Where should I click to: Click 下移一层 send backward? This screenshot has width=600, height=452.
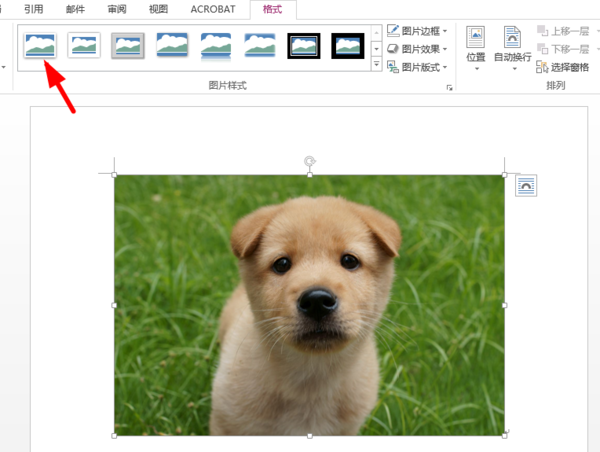click(569, 49)
